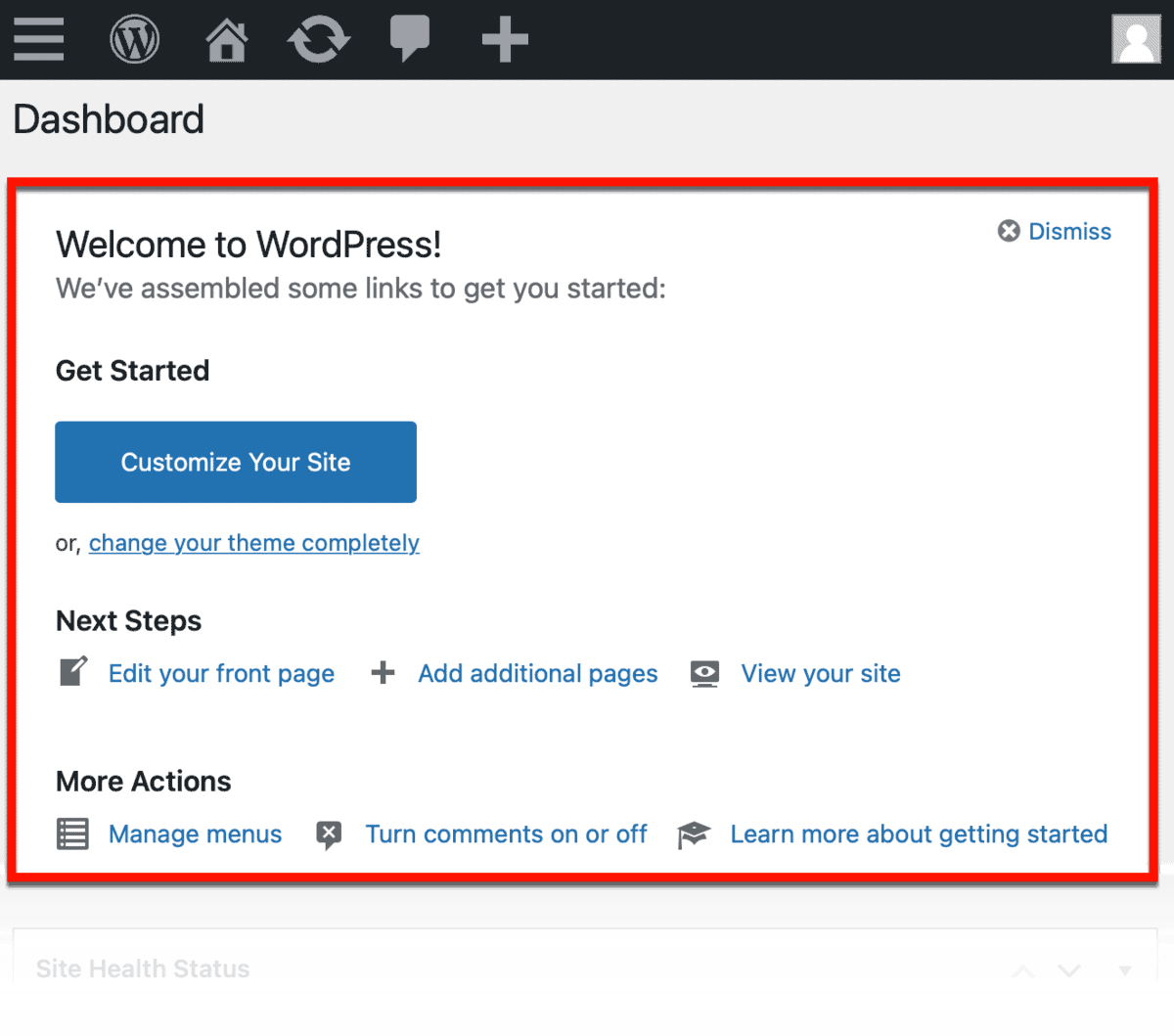This screenshot has width=1174, height=1036.
Task: Open the admin sidebar menu
Action: 38,39
